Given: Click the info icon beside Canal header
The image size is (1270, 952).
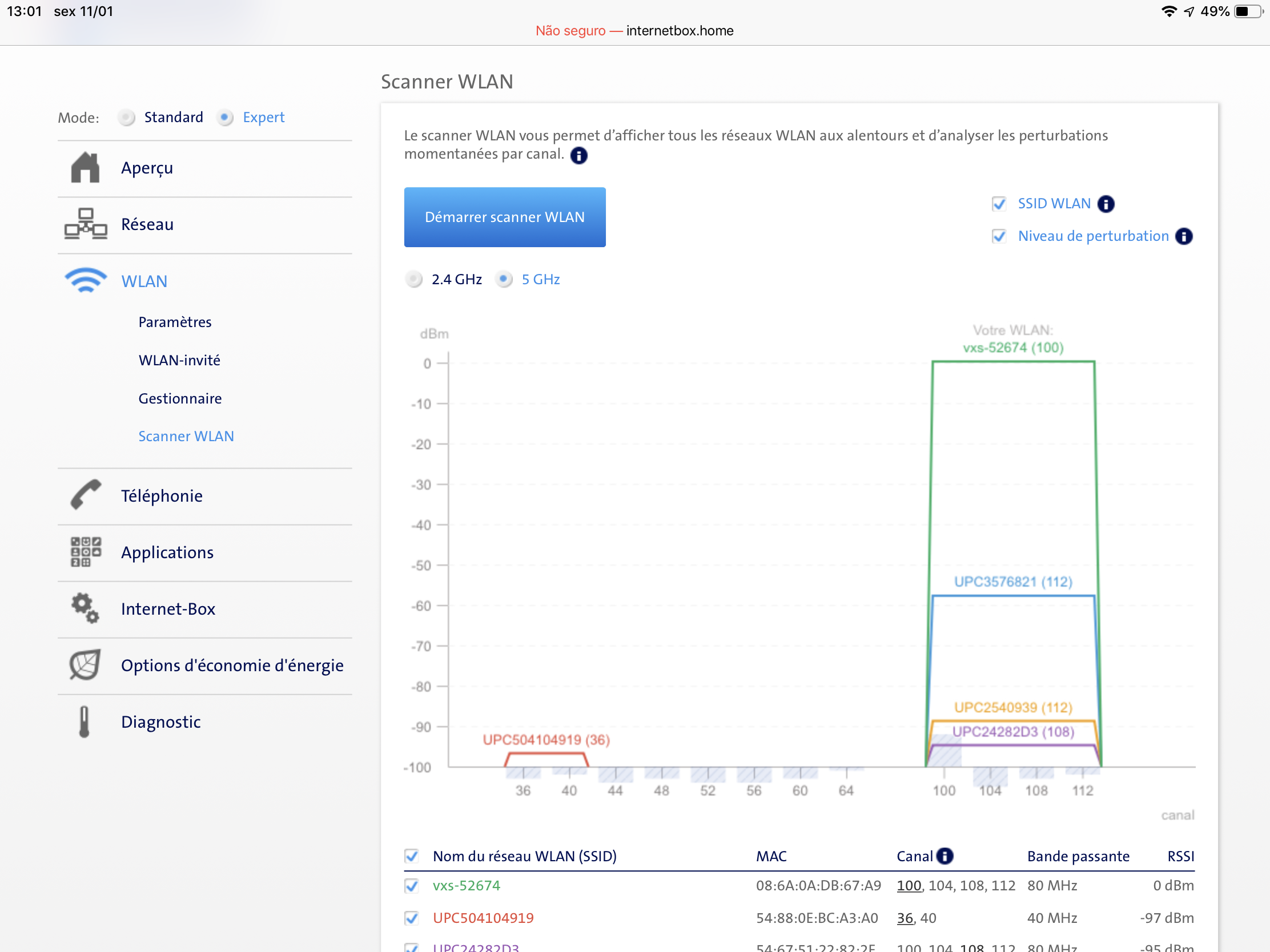Looking at the screenshot, I should coord(945,856).
